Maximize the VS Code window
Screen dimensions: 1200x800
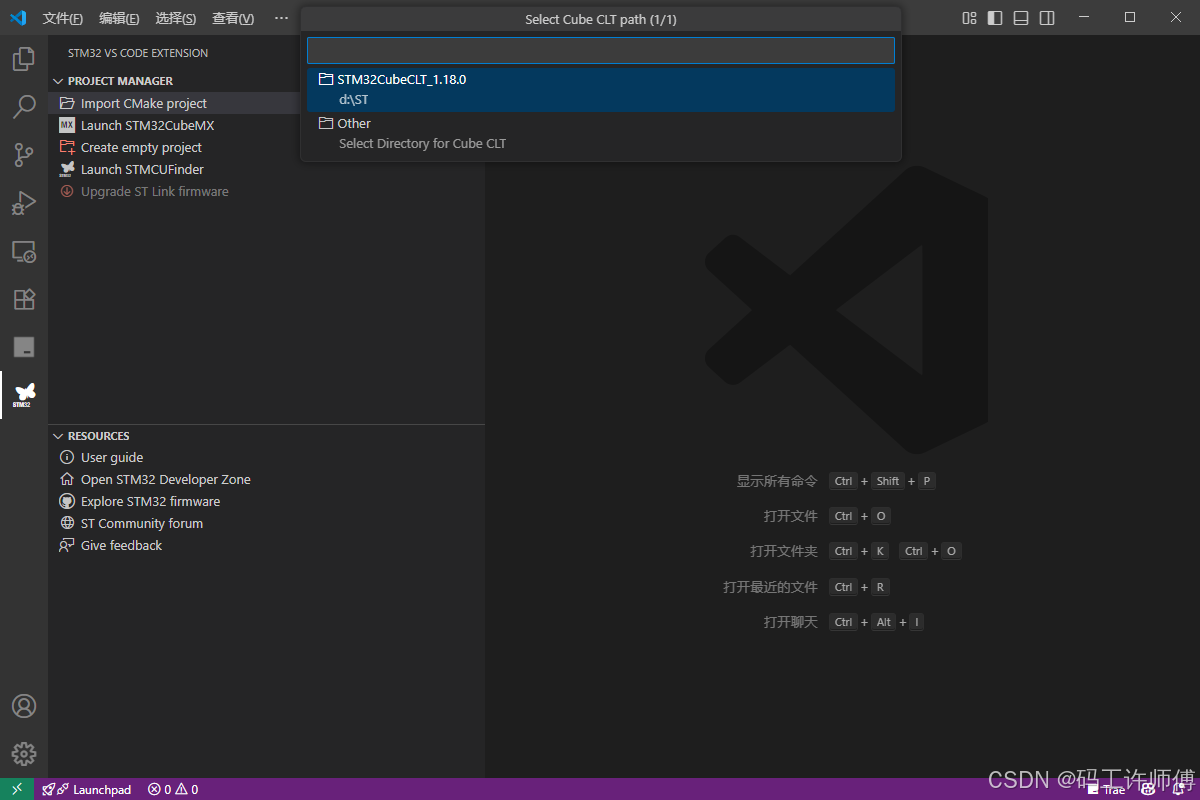1130,18
